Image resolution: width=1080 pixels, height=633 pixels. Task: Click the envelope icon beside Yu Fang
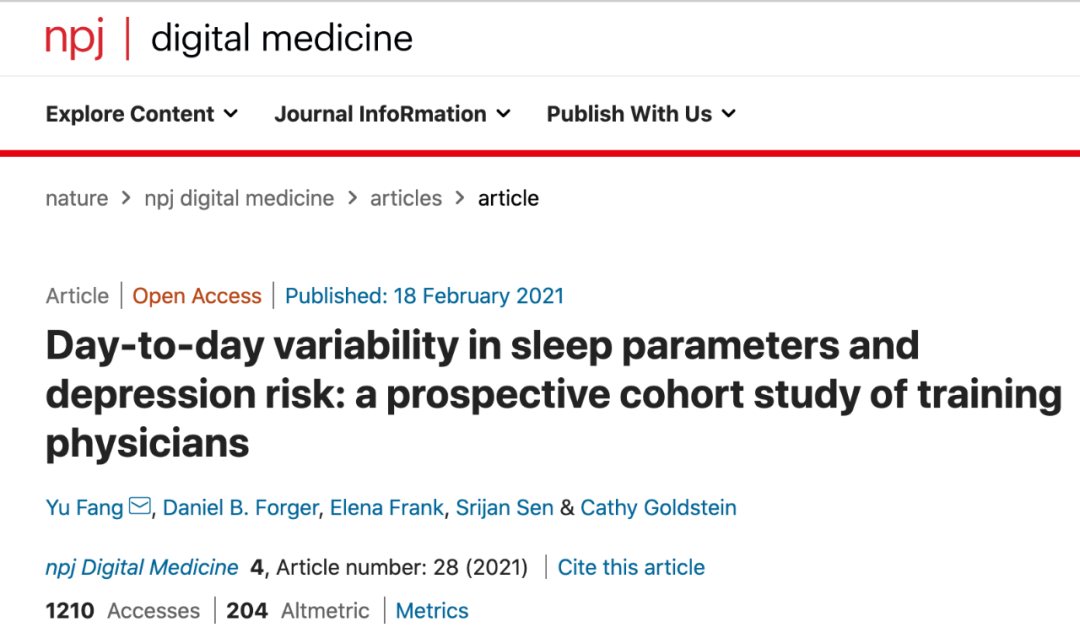140,507
